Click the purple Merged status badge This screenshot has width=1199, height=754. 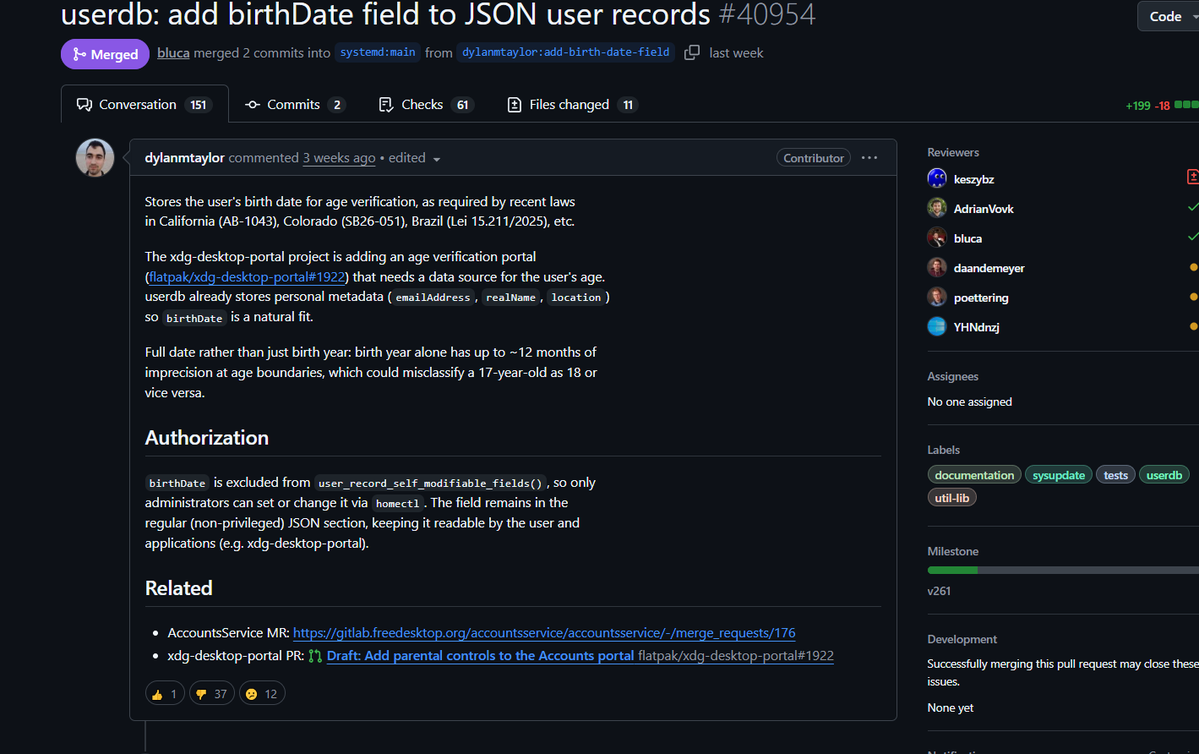click(106, 54)
